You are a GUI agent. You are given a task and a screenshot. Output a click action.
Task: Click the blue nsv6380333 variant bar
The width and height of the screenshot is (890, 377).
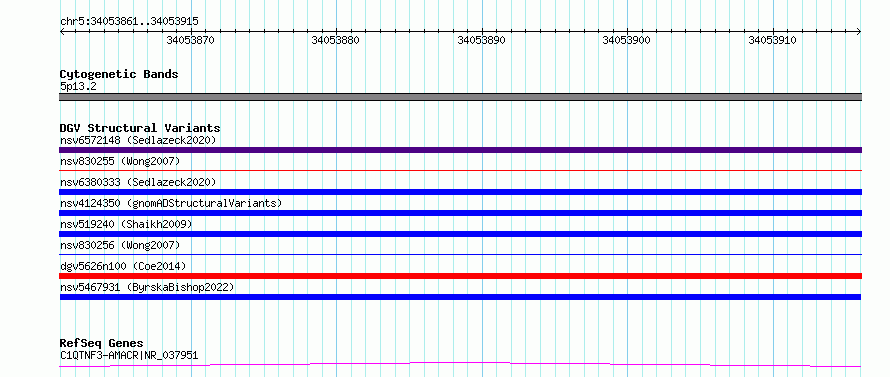click(x=460, y=192)
